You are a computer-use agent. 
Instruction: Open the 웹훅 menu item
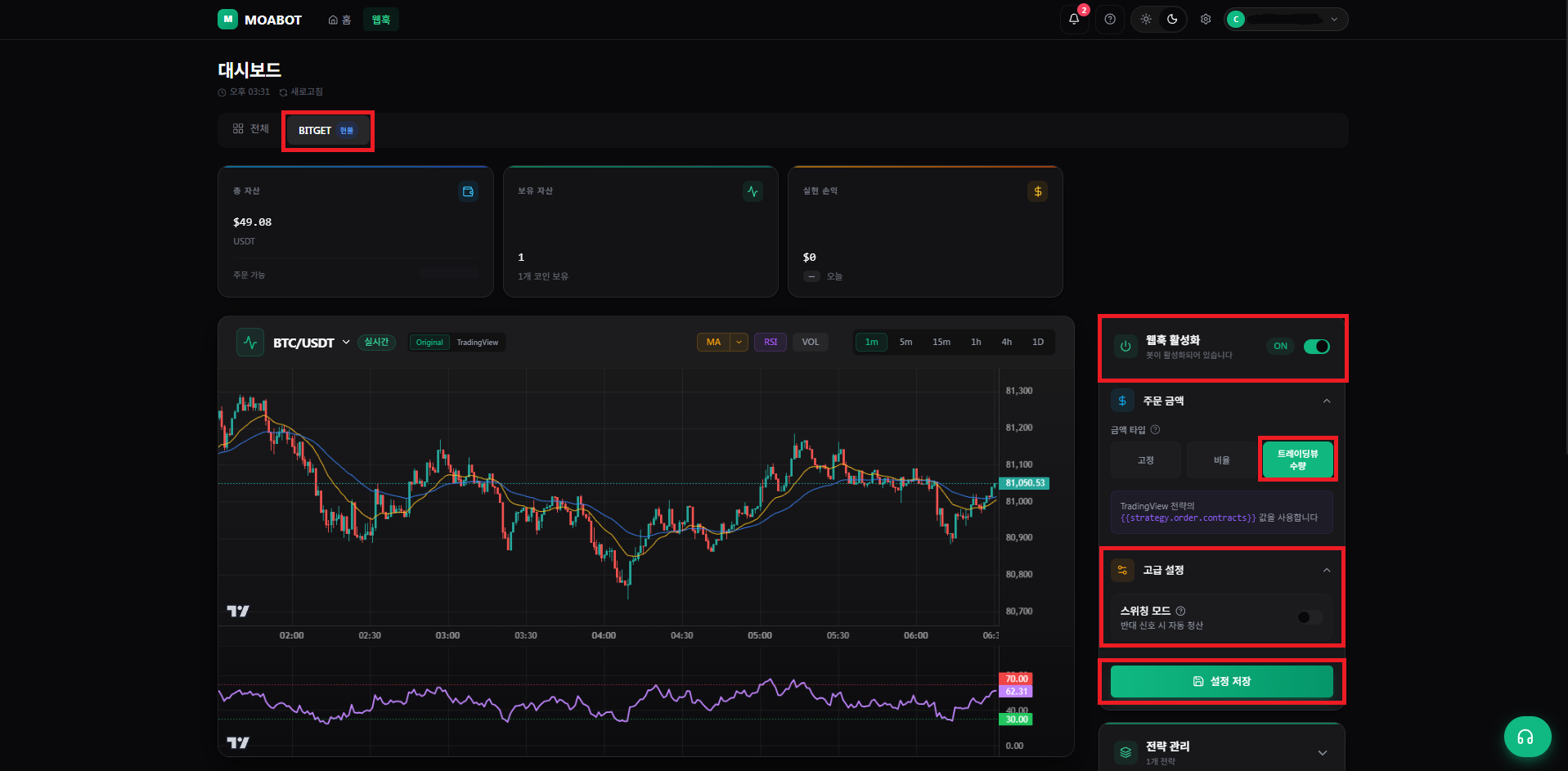[x=380, y=20]
